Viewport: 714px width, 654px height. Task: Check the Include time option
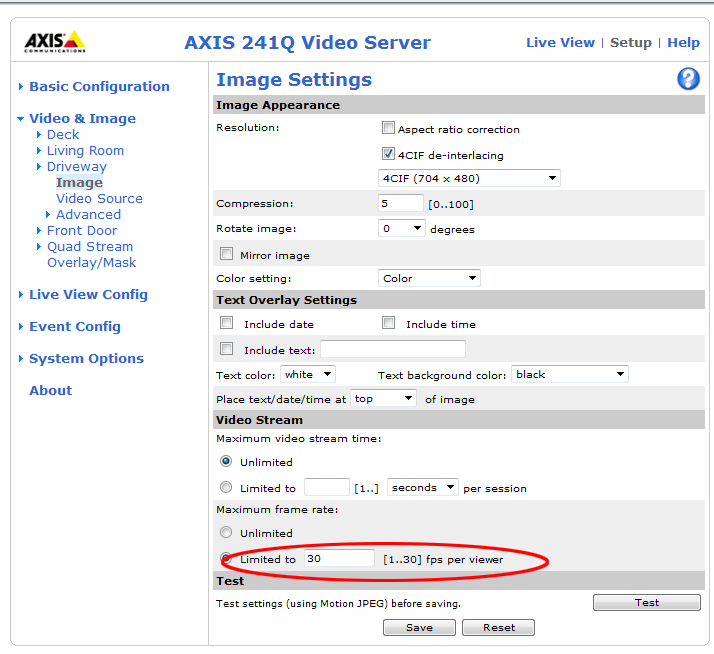point(388,323)
